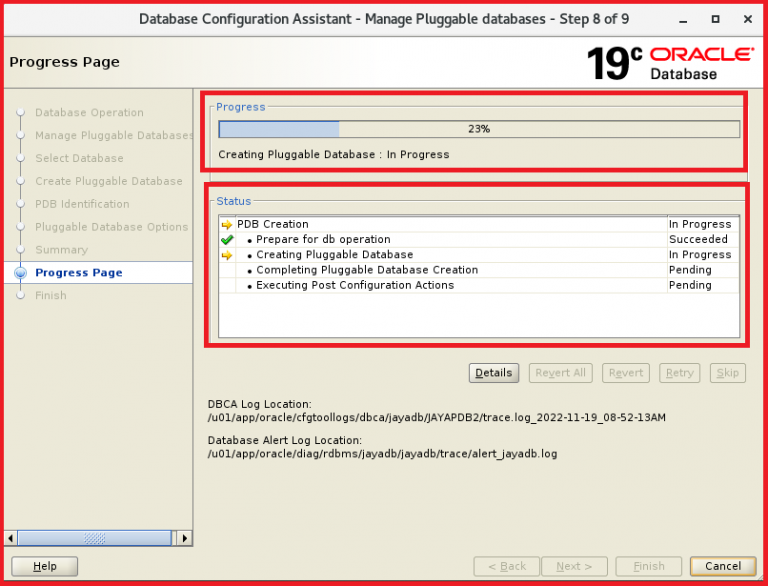The height and width of the screenshot is (586, 768).
Task: Select the Completing Pluggable Database Creation row
Action: click(366, 270)
